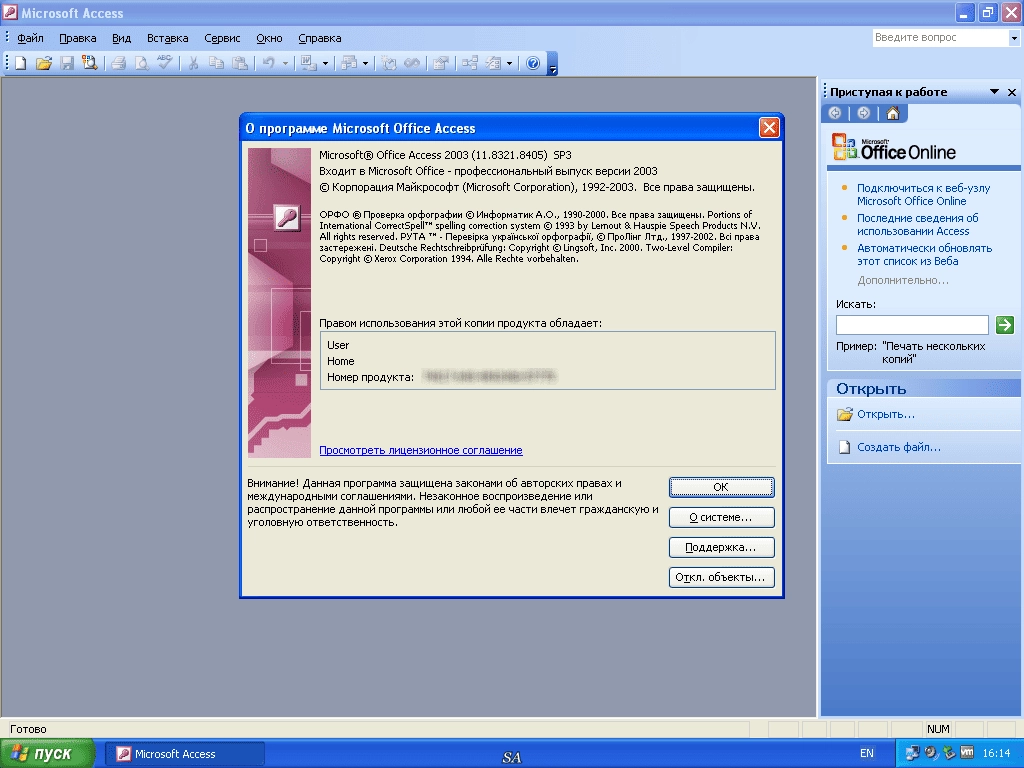Open the Файл menu
This screenshot has width=1024, height=768.
coord(30,38)
